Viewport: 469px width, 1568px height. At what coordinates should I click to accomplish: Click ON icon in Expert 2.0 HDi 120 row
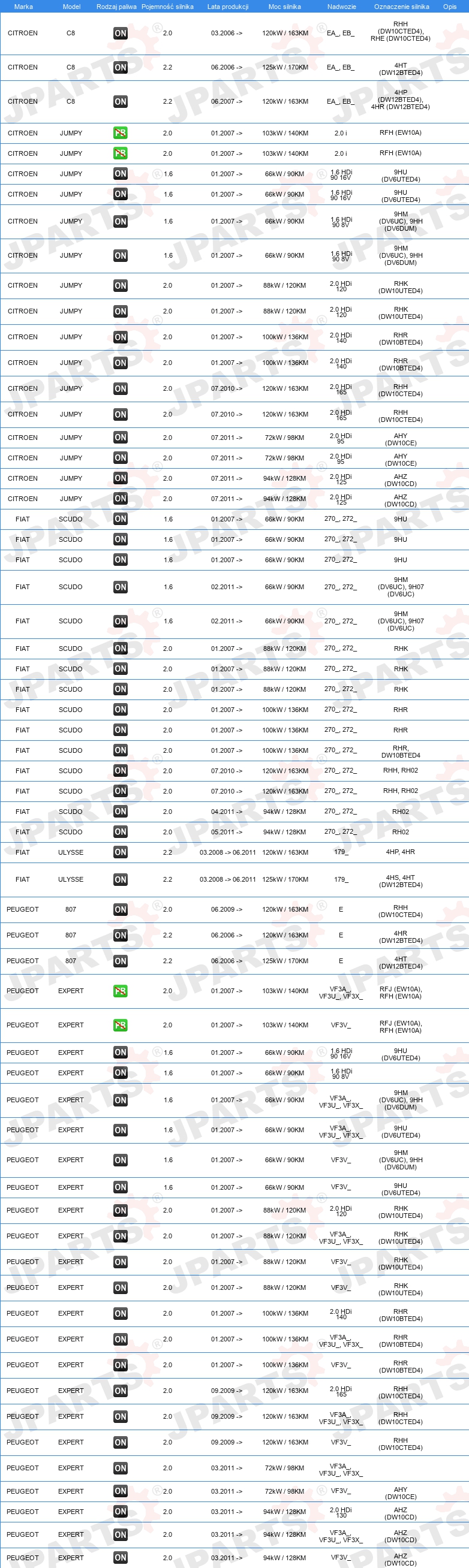point(121,1210)
